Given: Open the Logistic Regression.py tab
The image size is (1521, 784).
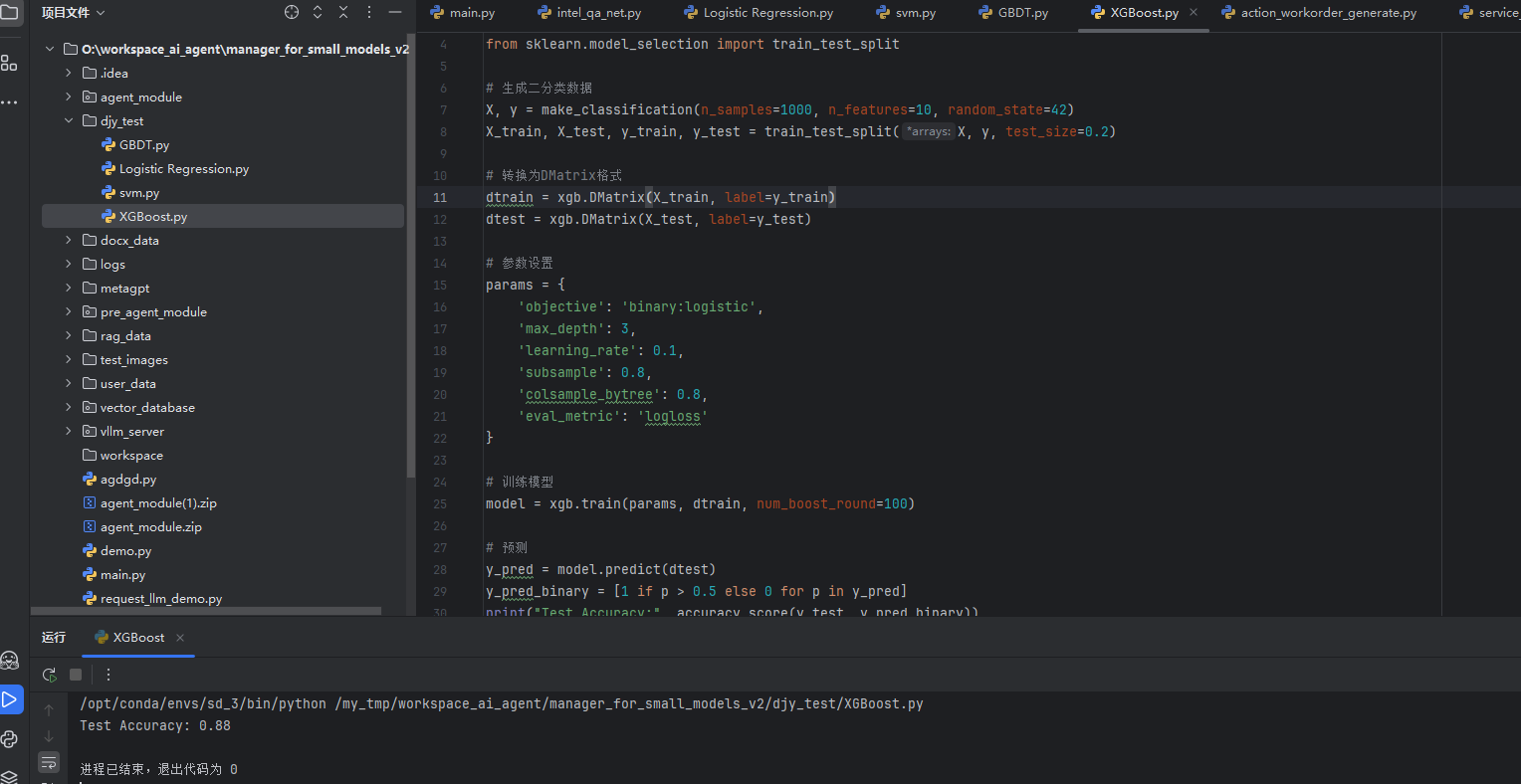Looking at the screenshot, I should [x=759, y=12].
